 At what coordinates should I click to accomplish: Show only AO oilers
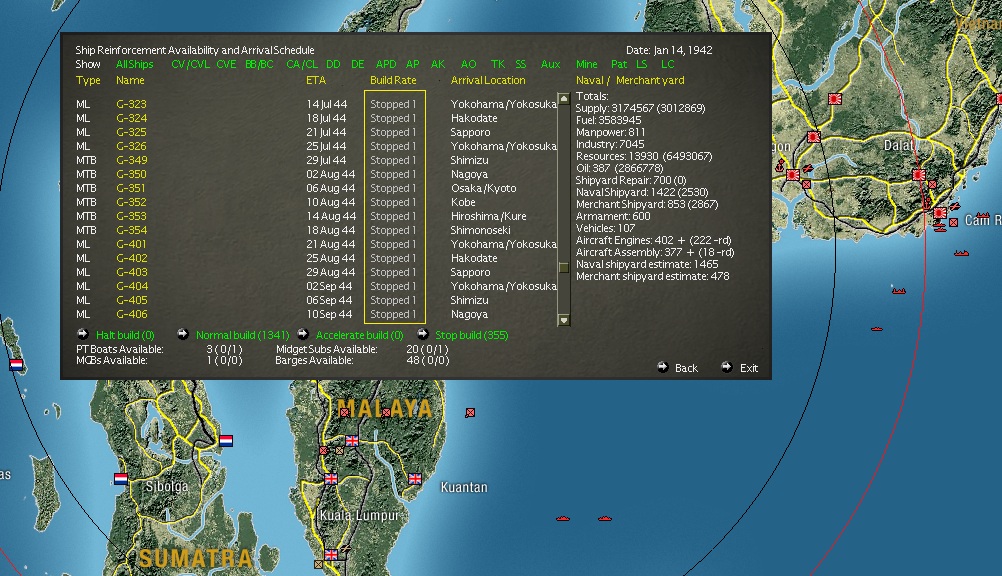(468, 65)
